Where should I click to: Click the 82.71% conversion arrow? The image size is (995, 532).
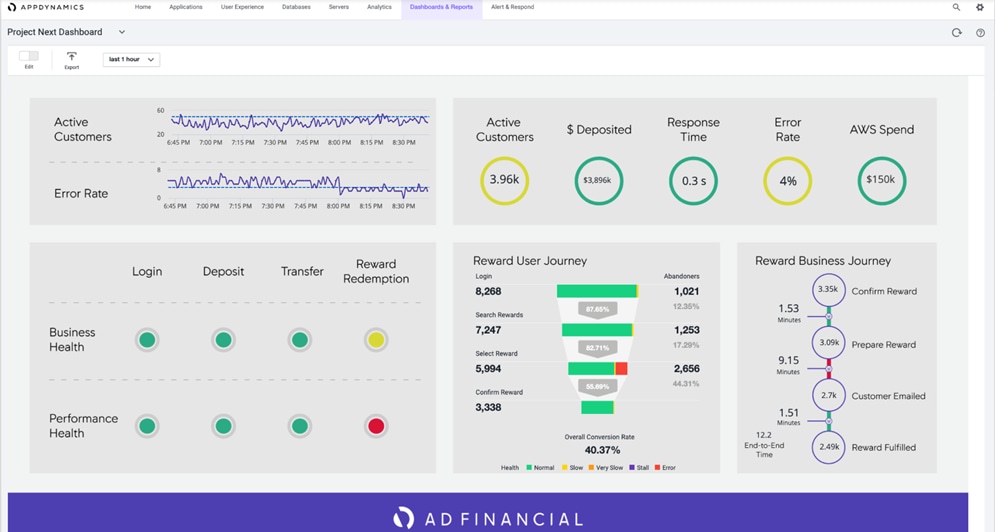point(598,349)
